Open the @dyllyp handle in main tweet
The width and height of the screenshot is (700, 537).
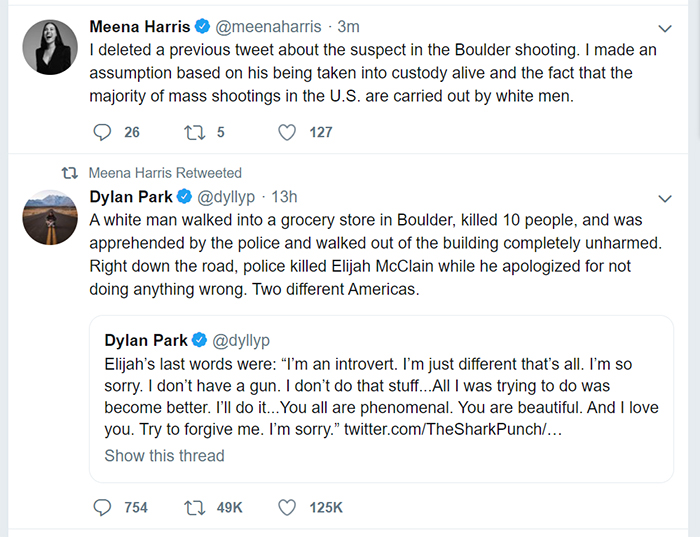click(226, 196)
